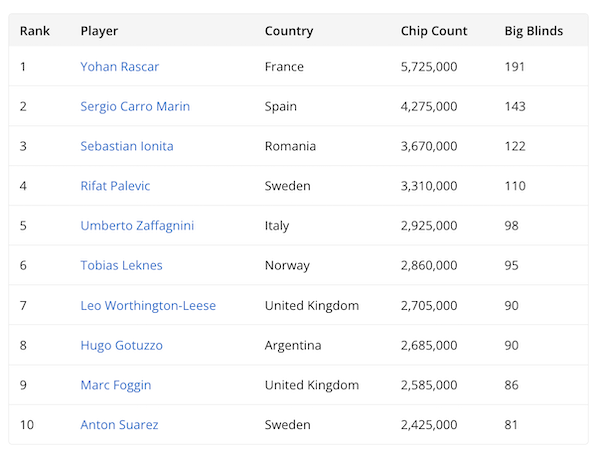The height and width of the screenshot is (454, 600).
Task: Click Leo Worthington-Leese link
Action: [148, 306]
